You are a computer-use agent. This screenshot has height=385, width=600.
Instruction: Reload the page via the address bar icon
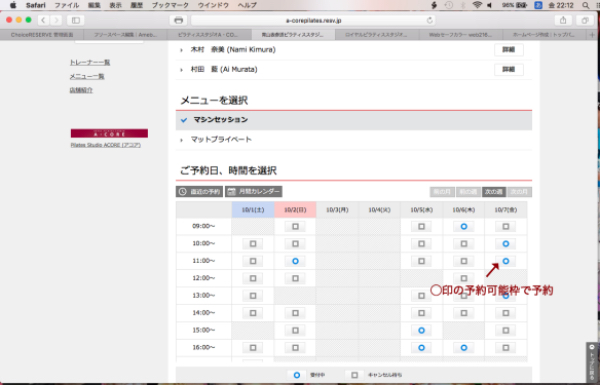click(x=429, y=20)
